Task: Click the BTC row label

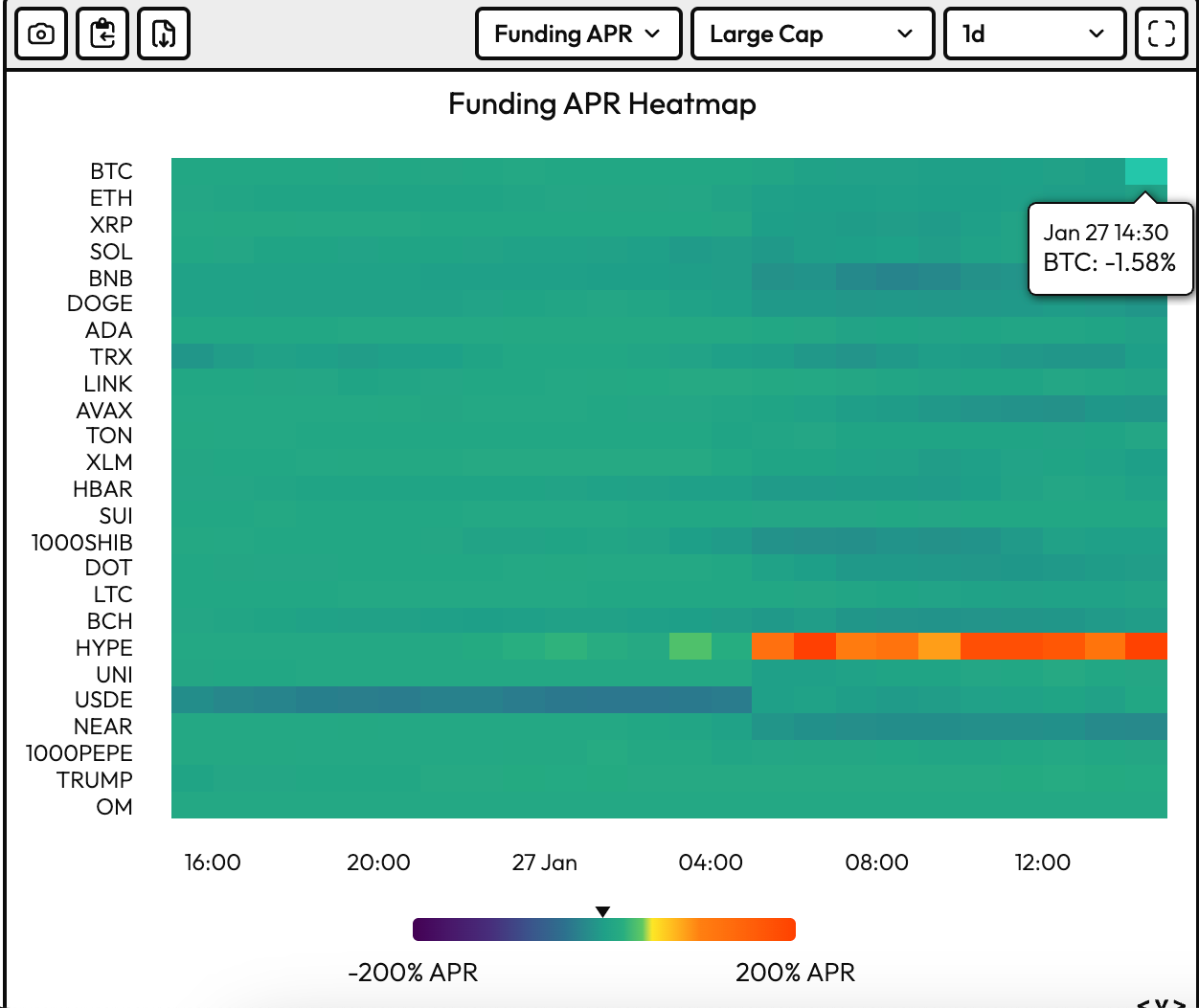Action: (111, 171)
